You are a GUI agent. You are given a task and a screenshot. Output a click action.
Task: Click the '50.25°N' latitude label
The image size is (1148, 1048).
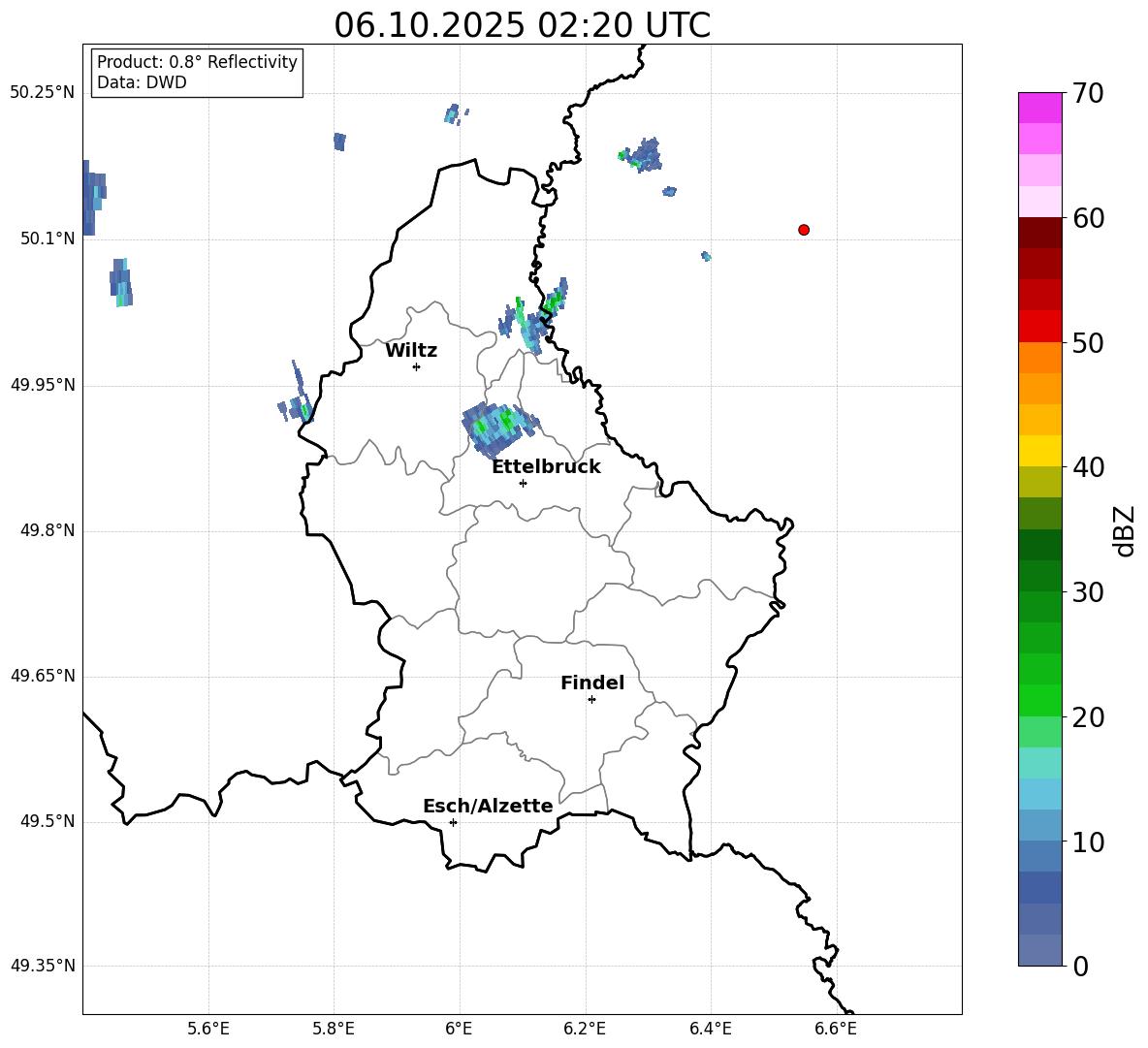point(43,93)
